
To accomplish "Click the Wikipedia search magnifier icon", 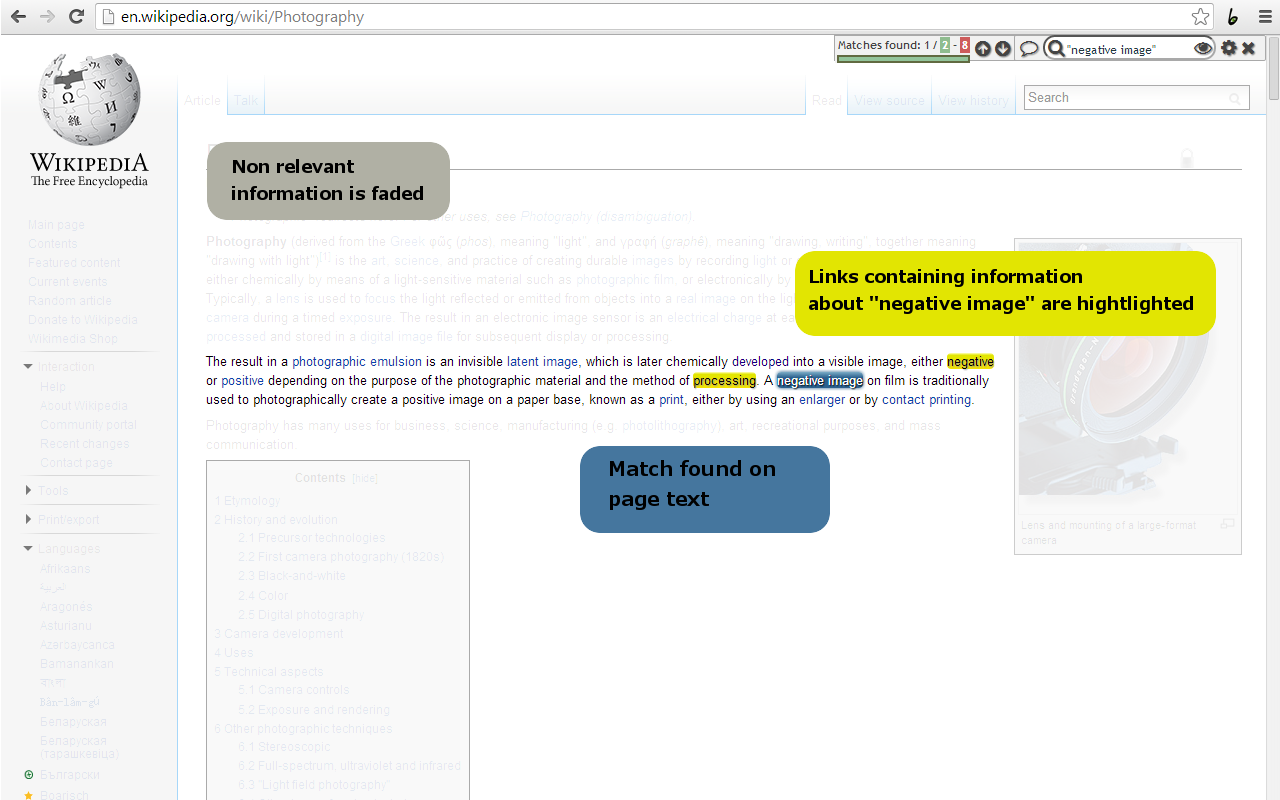I will pos(1236,98).
